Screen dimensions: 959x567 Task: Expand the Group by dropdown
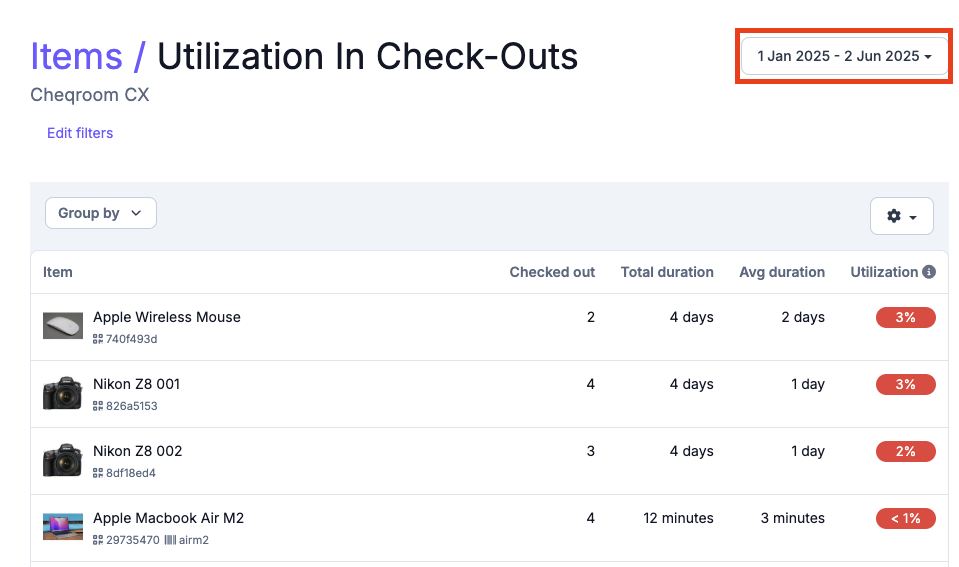[101, 213]
